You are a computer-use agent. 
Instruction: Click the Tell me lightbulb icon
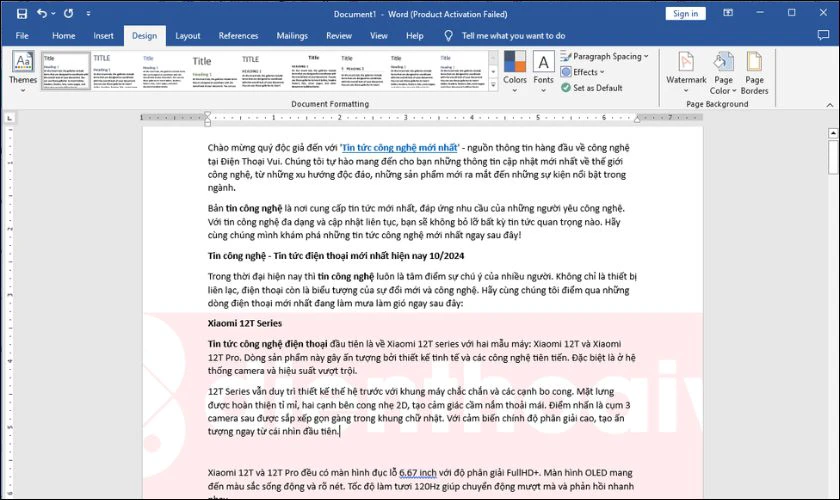tap(448, 35)
